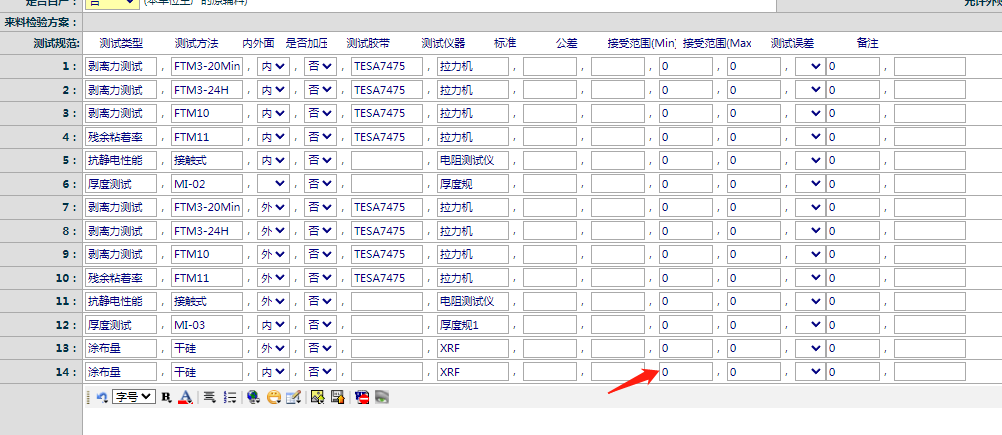Upload a file using floppy-arrow icon
The height and width of the screenshot is (435, 1002).
pyautogui.click(x=337, y=397)
